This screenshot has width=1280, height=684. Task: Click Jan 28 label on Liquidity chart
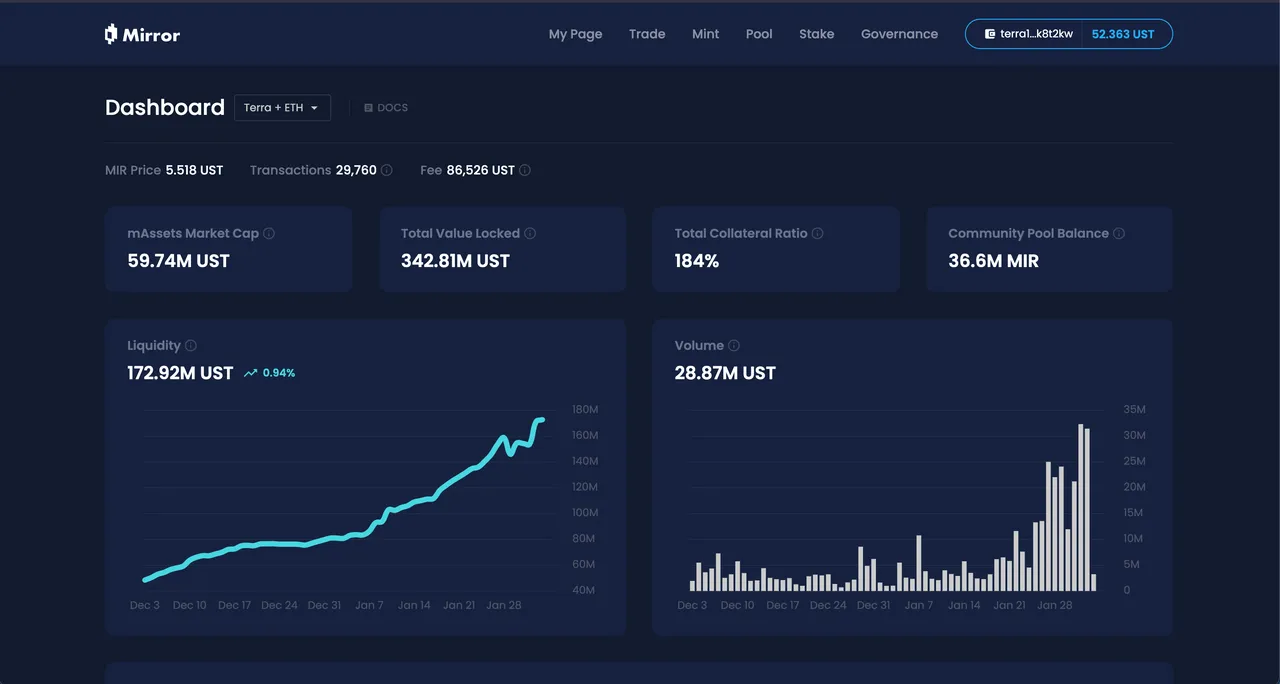504,605
